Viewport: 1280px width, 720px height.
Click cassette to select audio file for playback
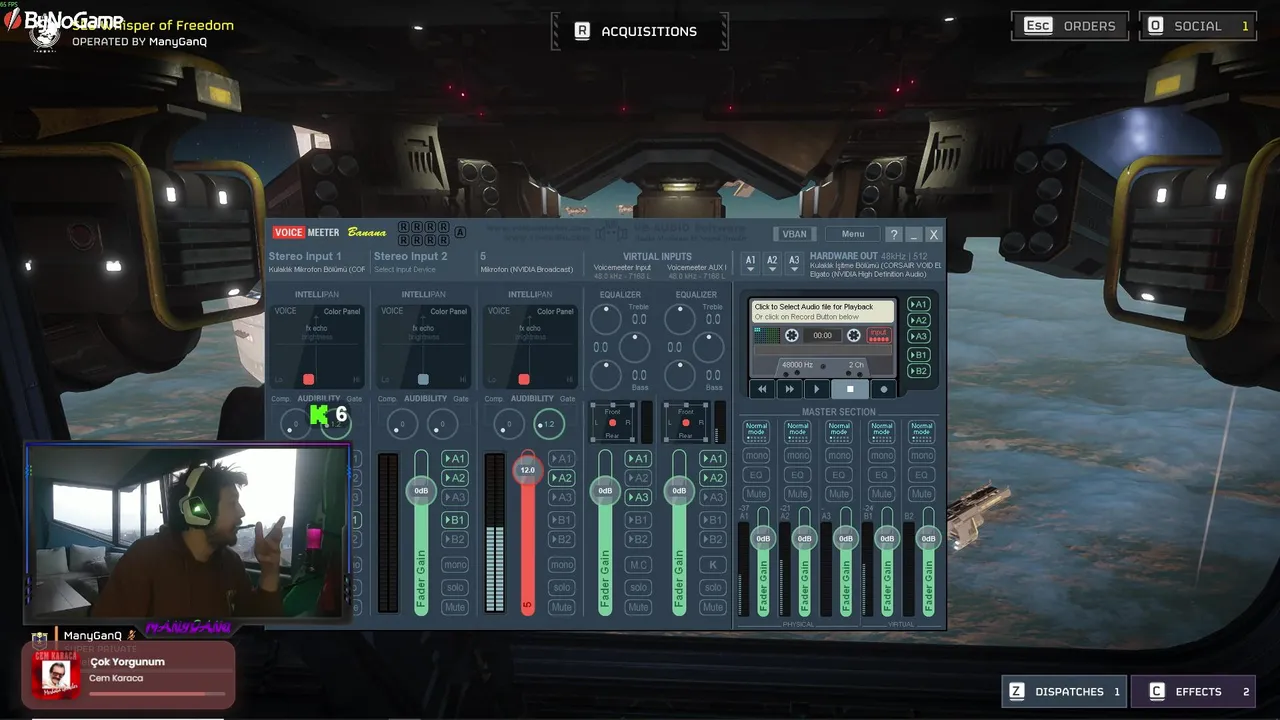823,311
